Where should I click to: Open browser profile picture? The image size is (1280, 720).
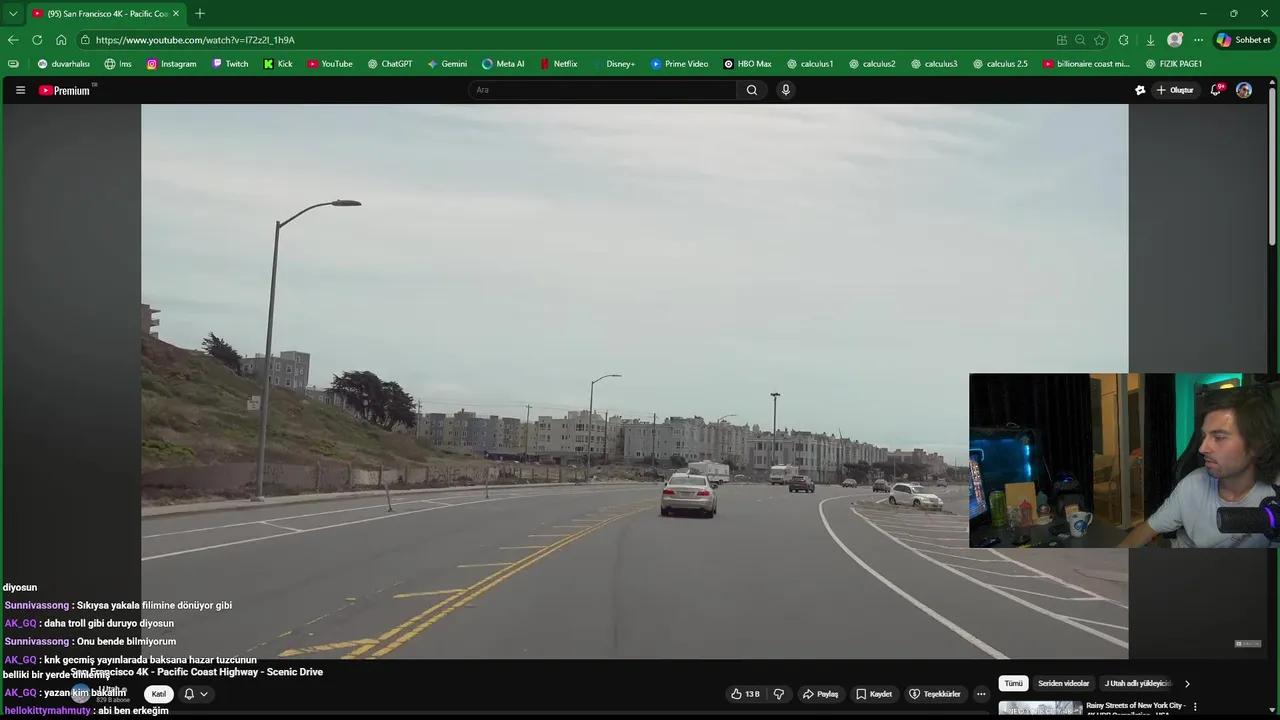1175,40
